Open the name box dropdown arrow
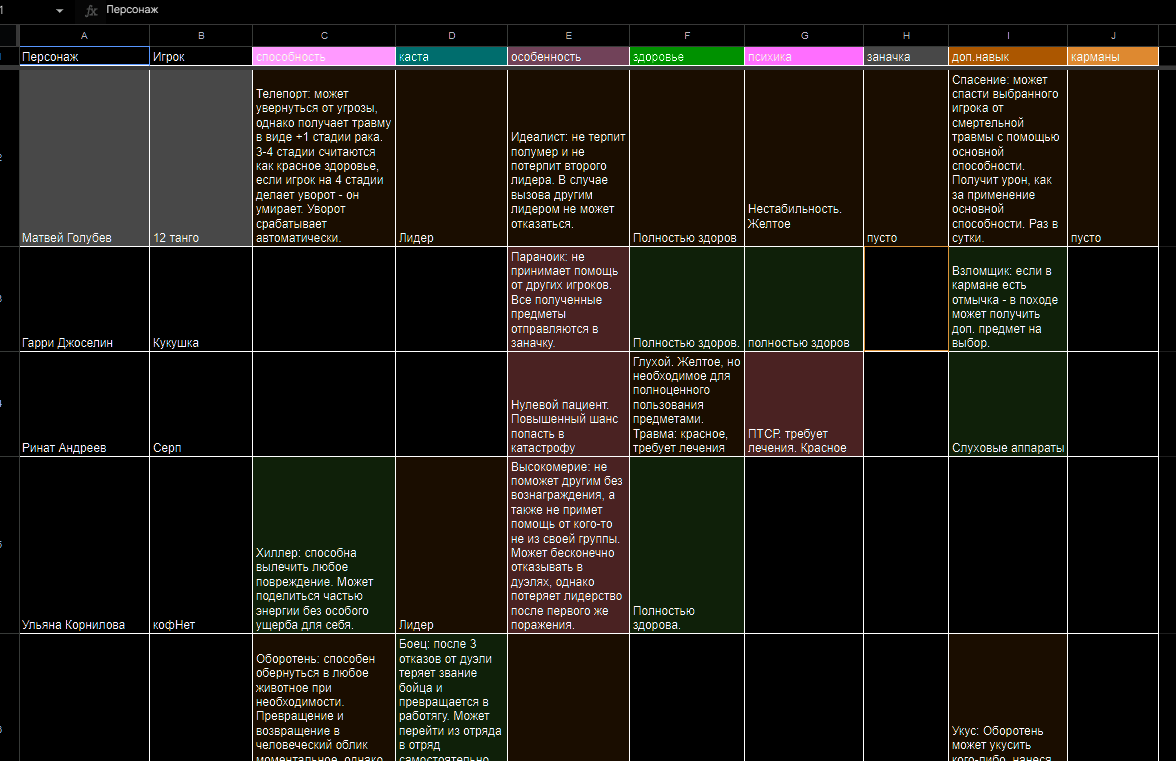The width and height of the screenshot is (1176, 761). 60,10
